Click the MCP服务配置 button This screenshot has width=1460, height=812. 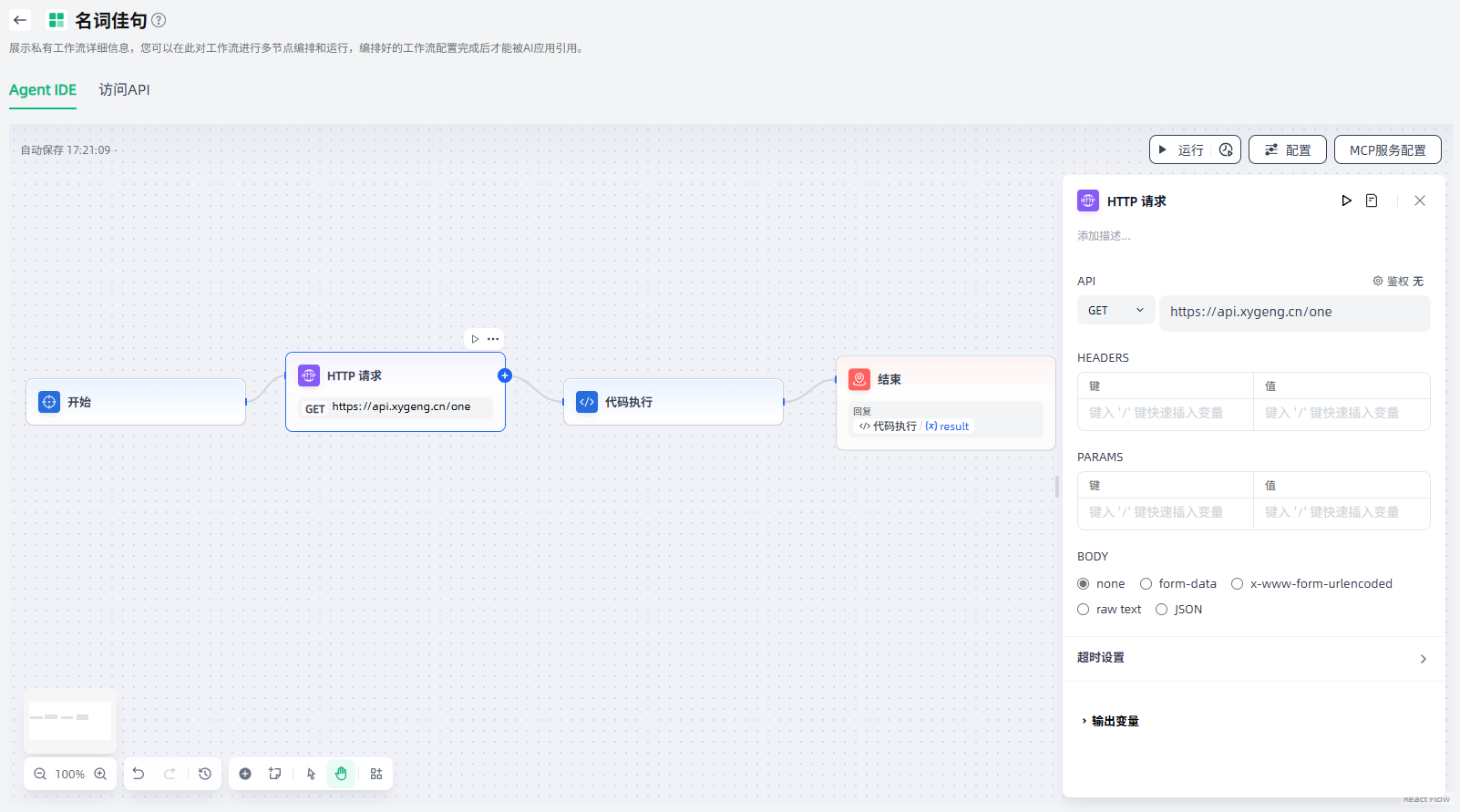click(x=1387, y=149)
